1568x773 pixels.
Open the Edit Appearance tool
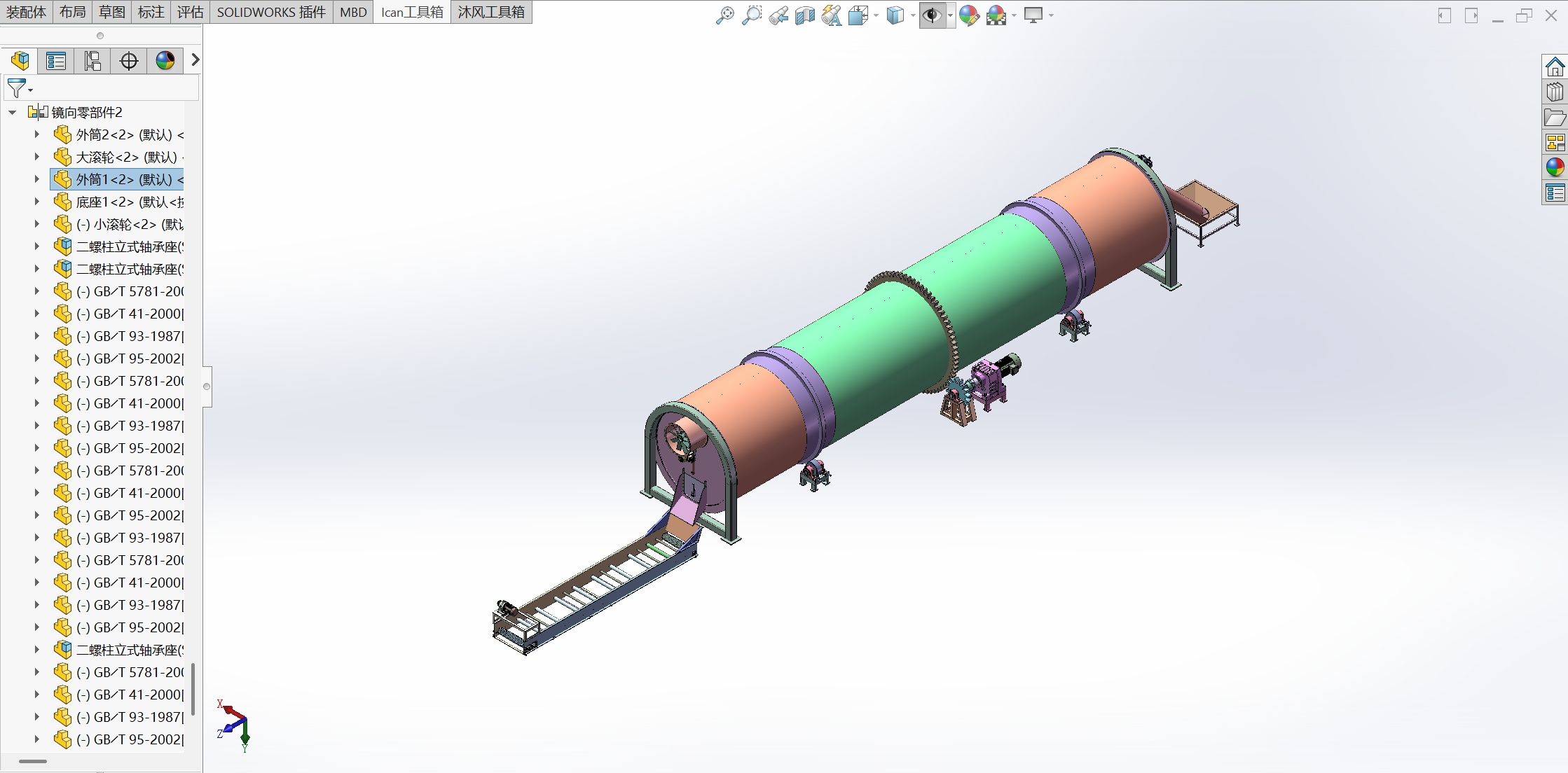969,15
